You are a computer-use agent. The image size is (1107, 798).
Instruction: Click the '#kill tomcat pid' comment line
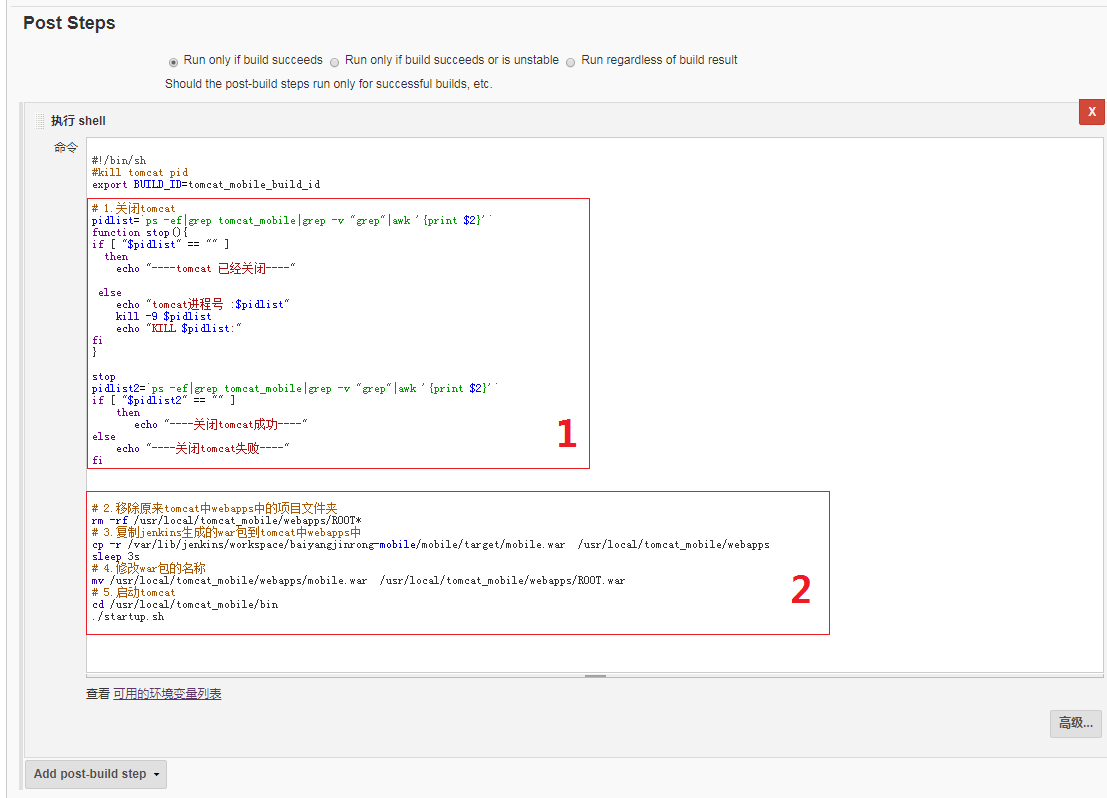point(140,172)
